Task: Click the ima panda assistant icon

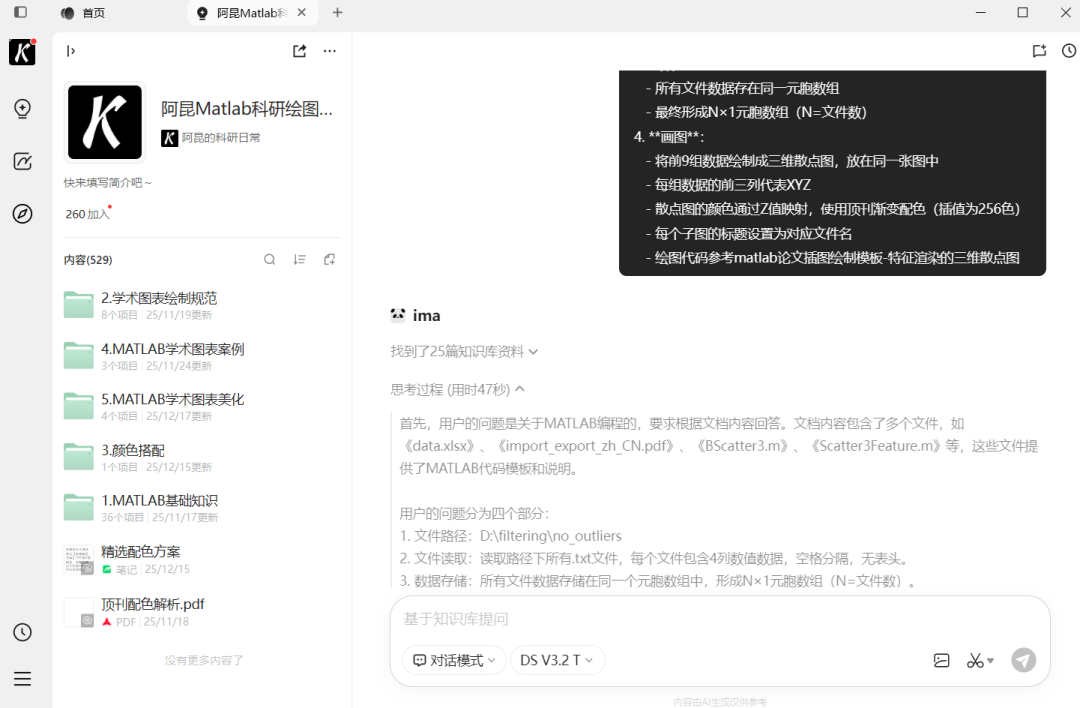Action: point(398,315)
